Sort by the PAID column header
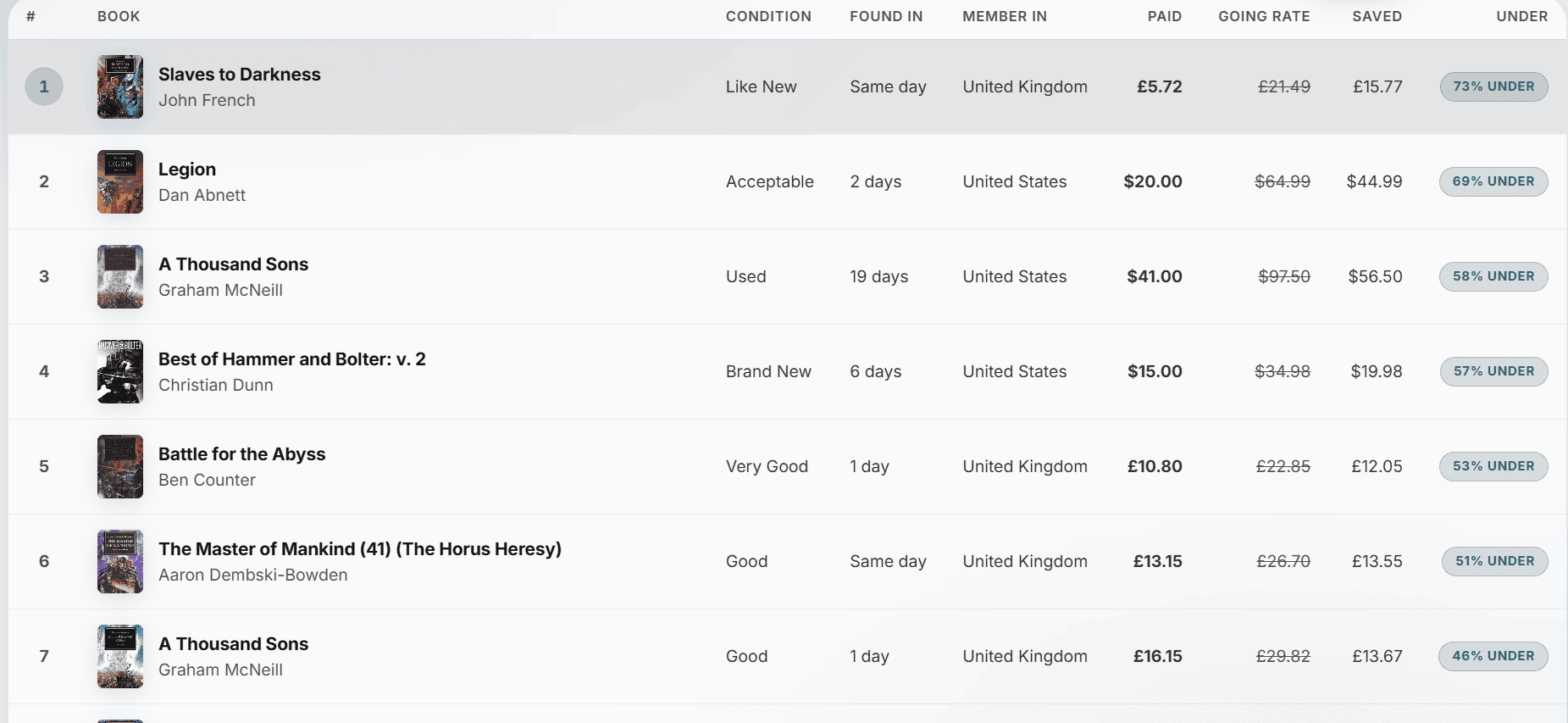 [1165, 16]
